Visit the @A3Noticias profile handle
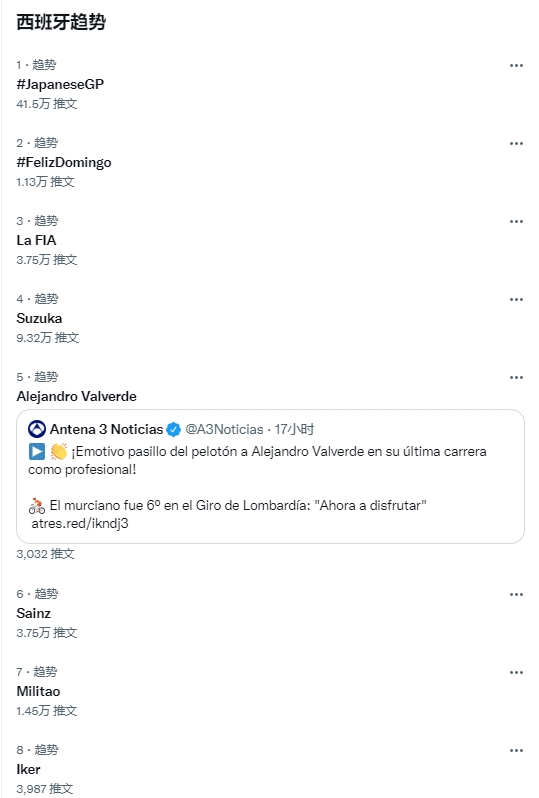The width and height of the screenshot is (539, 798). coord(224,430)
